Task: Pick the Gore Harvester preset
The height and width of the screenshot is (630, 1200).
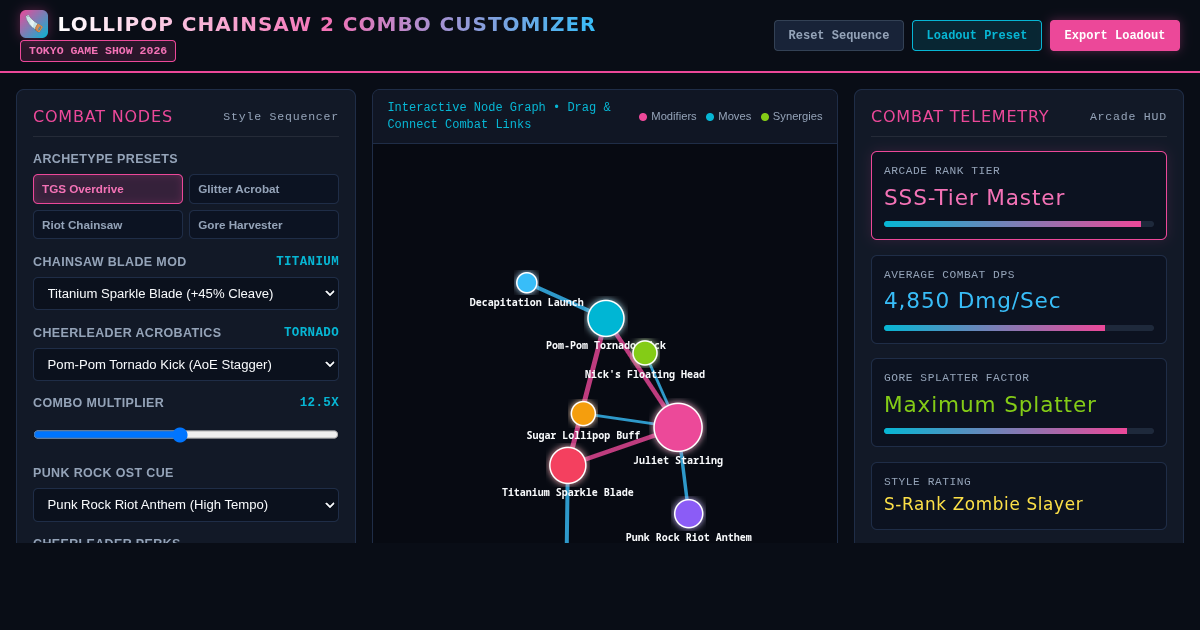Action: (x=264, y=225)
